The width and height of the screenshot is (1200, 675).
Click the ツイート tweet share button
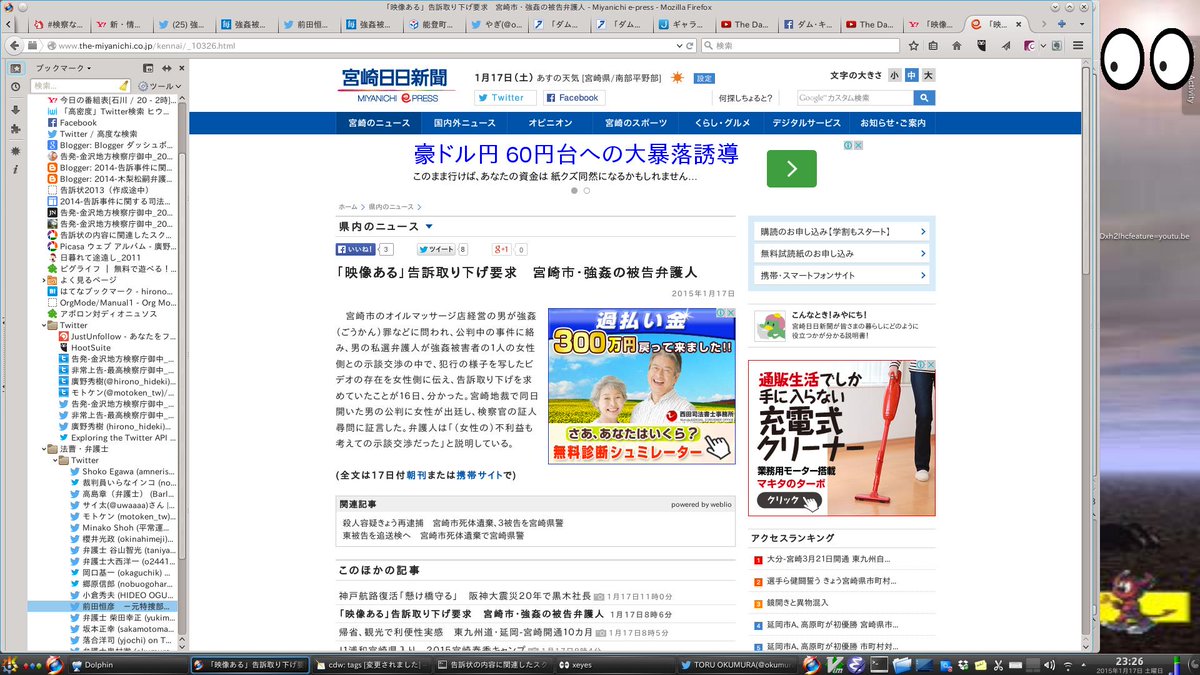click(436, 249)
